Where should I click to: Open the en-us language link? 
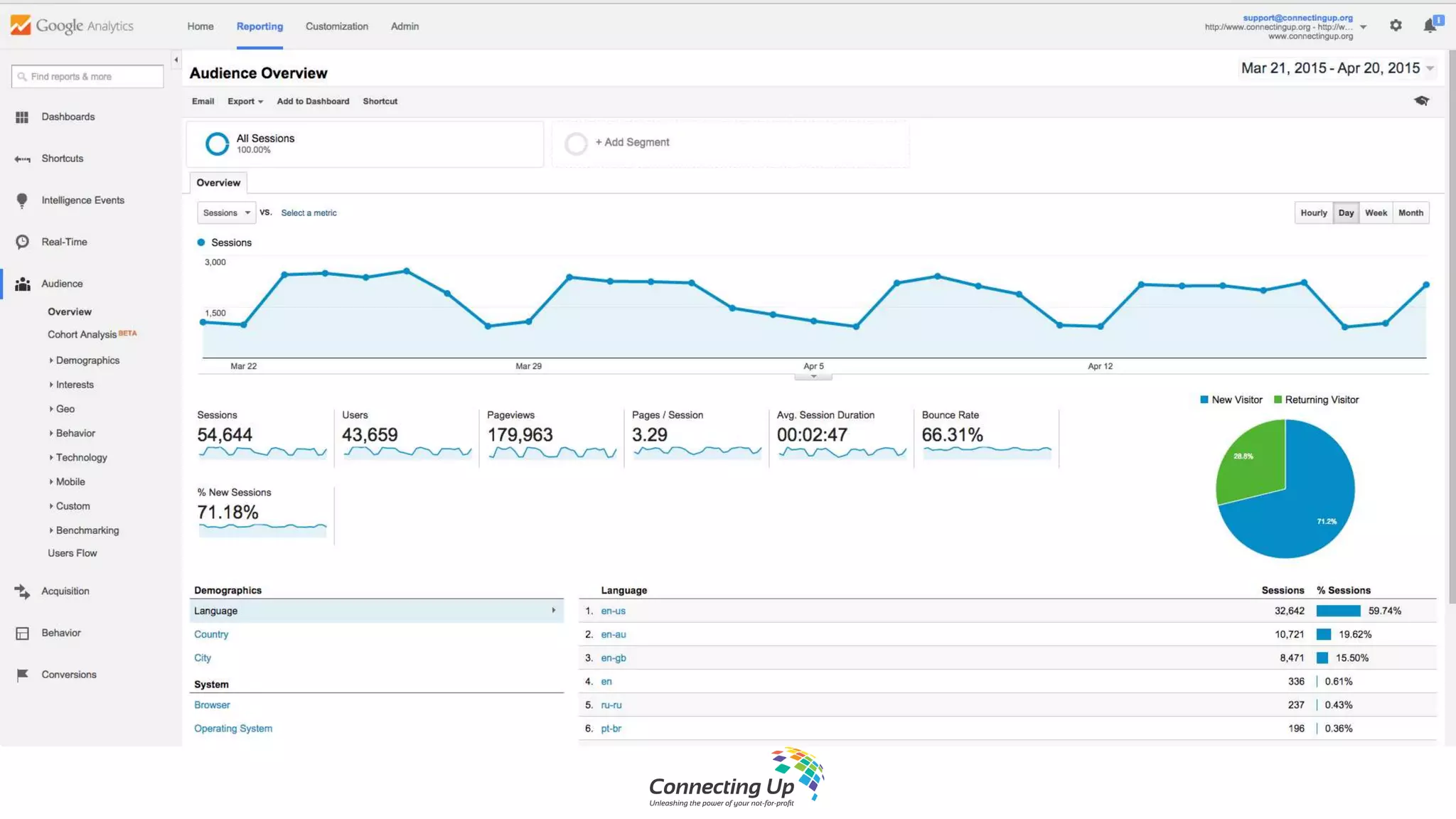coord(613,611)
